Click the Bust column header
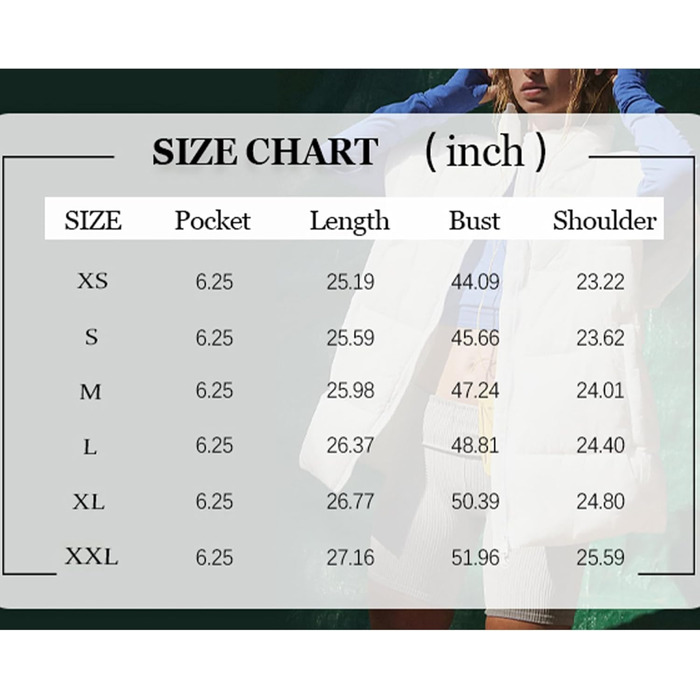 pos(474,220)
